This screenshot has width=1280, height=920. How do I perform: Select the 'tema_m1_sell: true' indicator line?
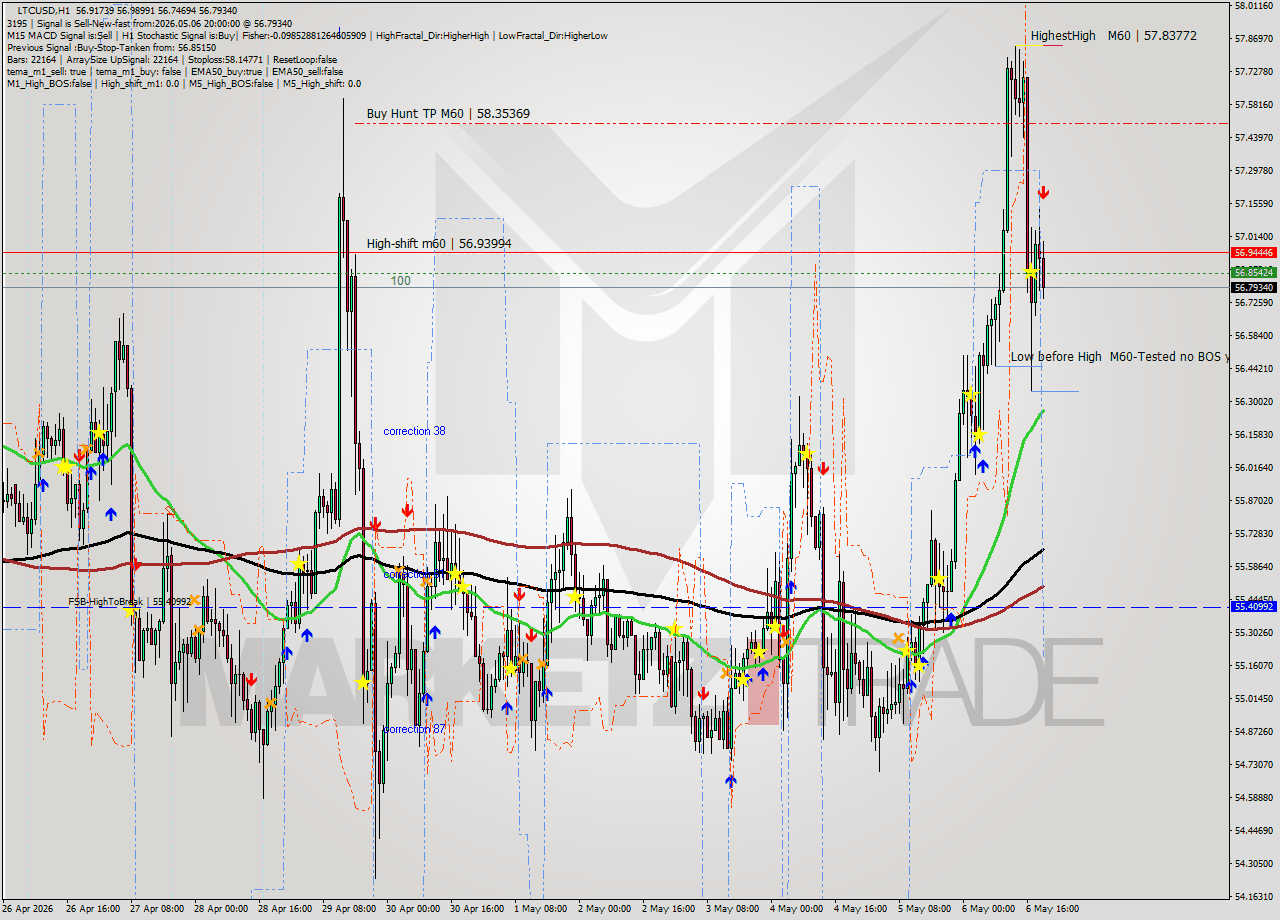(x=175, y=71)
